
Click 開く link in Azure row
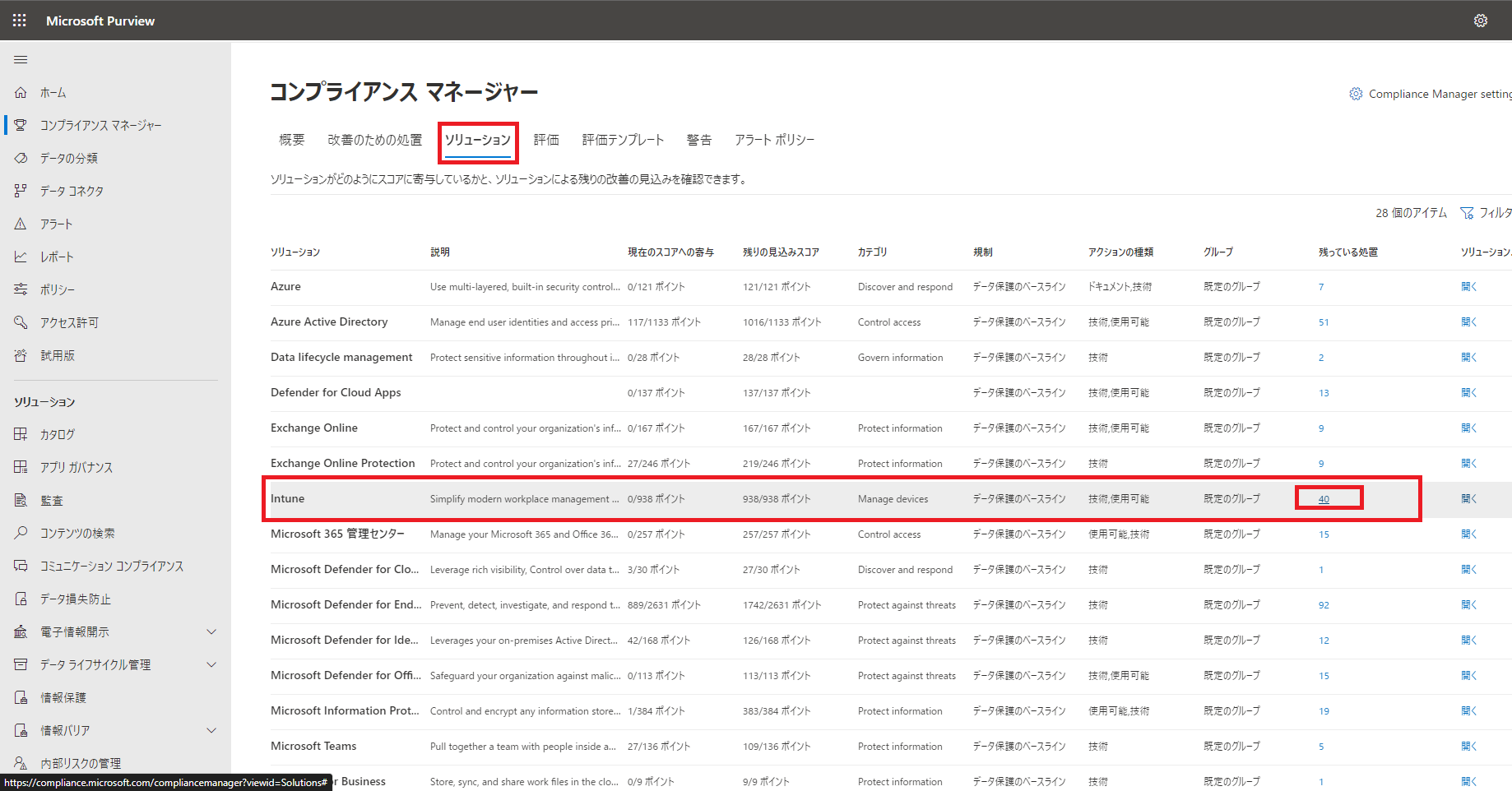pyautogui.click(x=1469, y=287)
